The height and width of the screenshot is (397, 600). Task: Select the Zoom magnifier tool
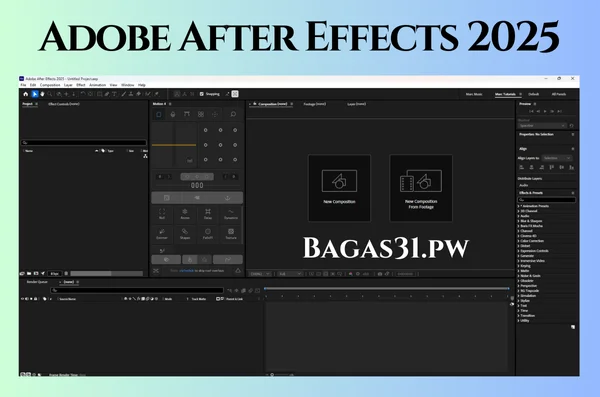50,94
